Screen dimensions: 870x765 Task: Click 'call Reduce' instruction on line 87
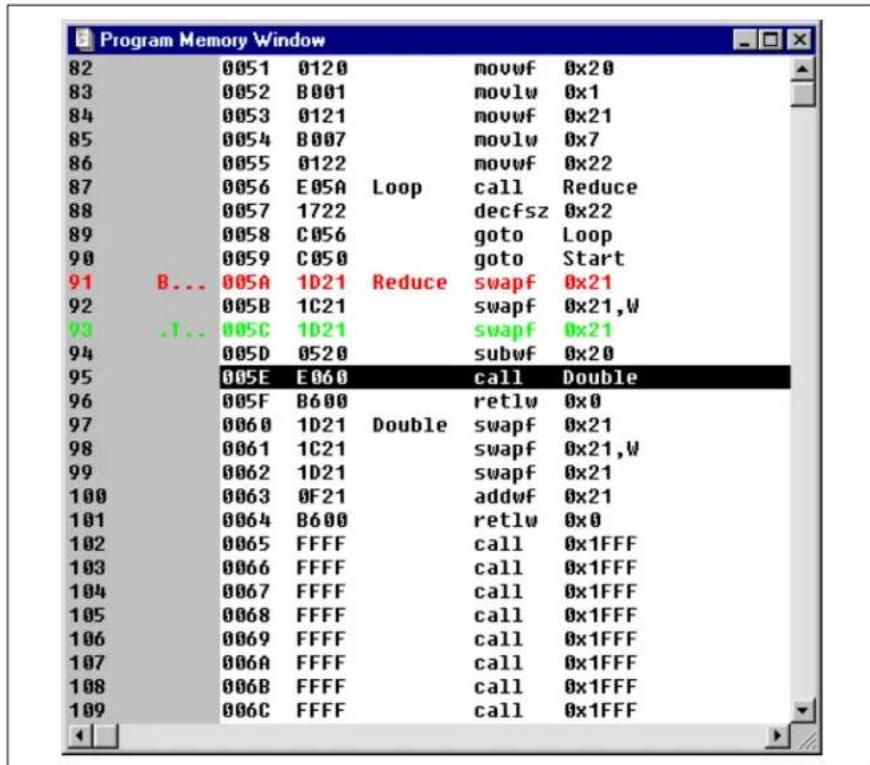point(555,188)
